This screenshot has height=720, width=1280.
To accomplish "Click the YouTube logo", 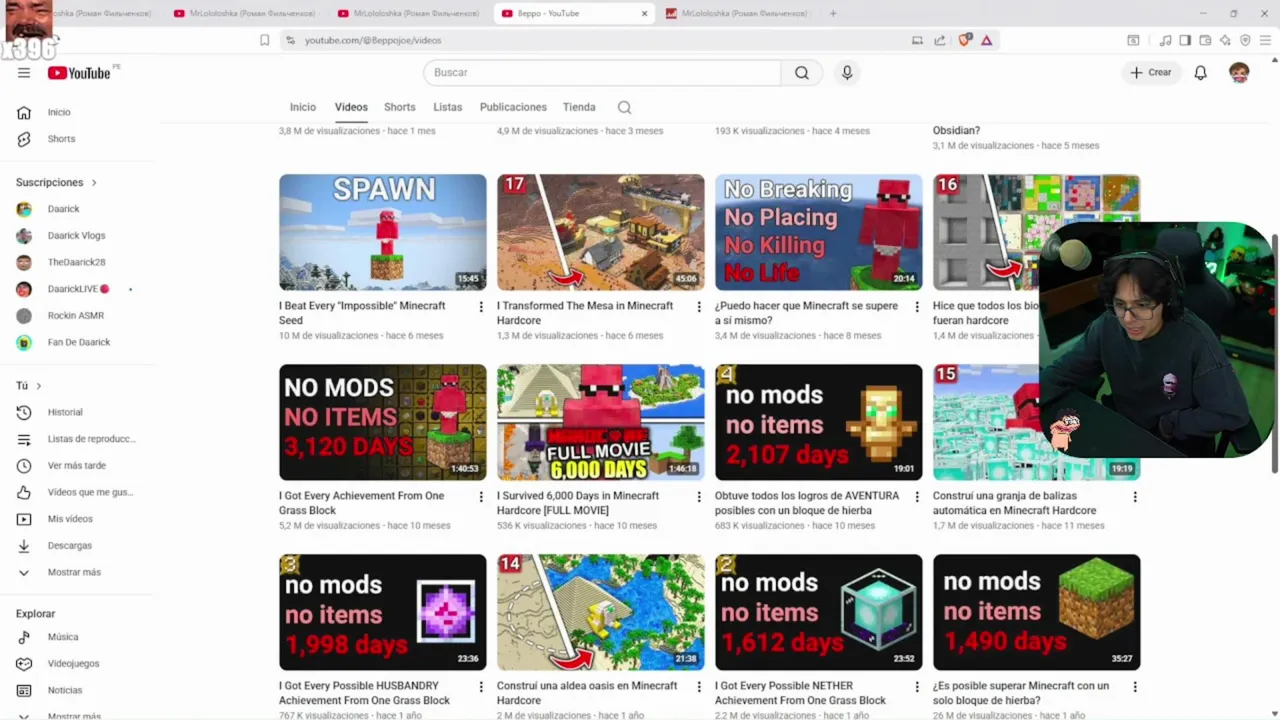I will click(79, 72).
